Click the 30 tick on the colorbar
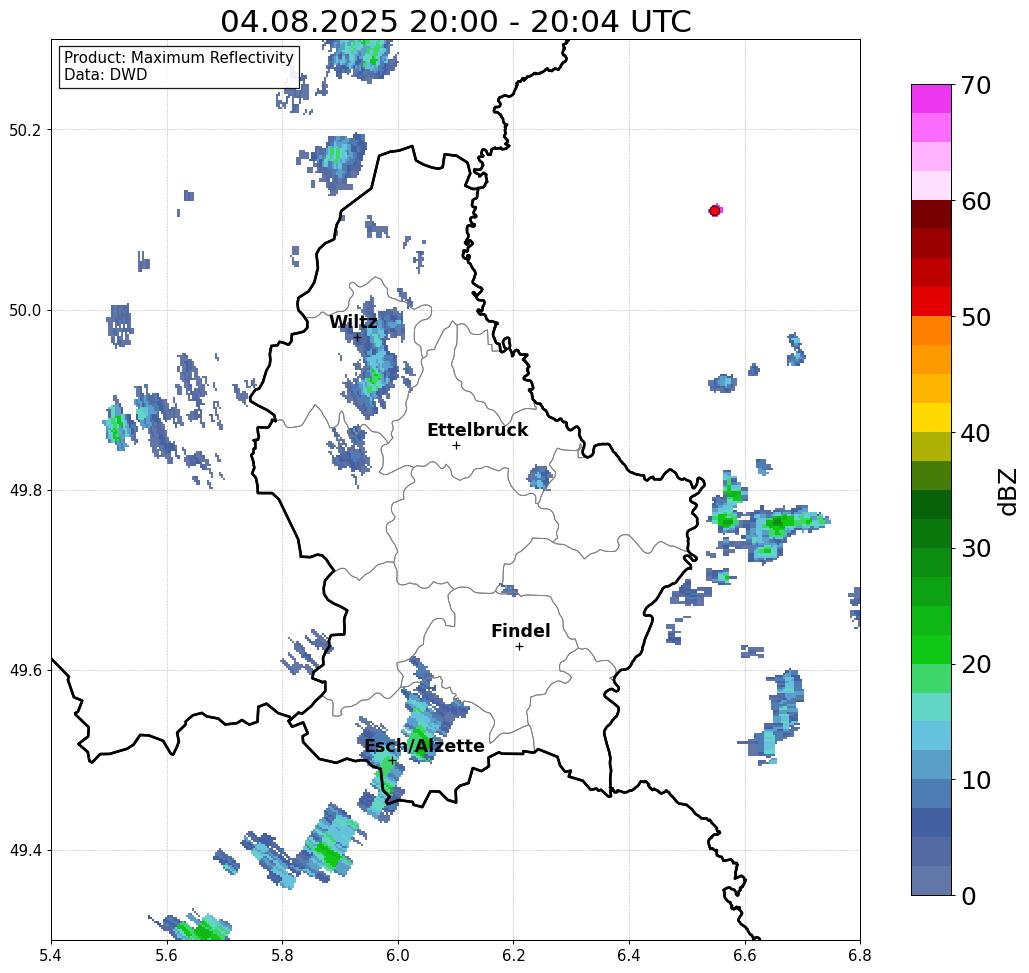The width and height of the screenshot is (1029, 973). tap(976, 549)
